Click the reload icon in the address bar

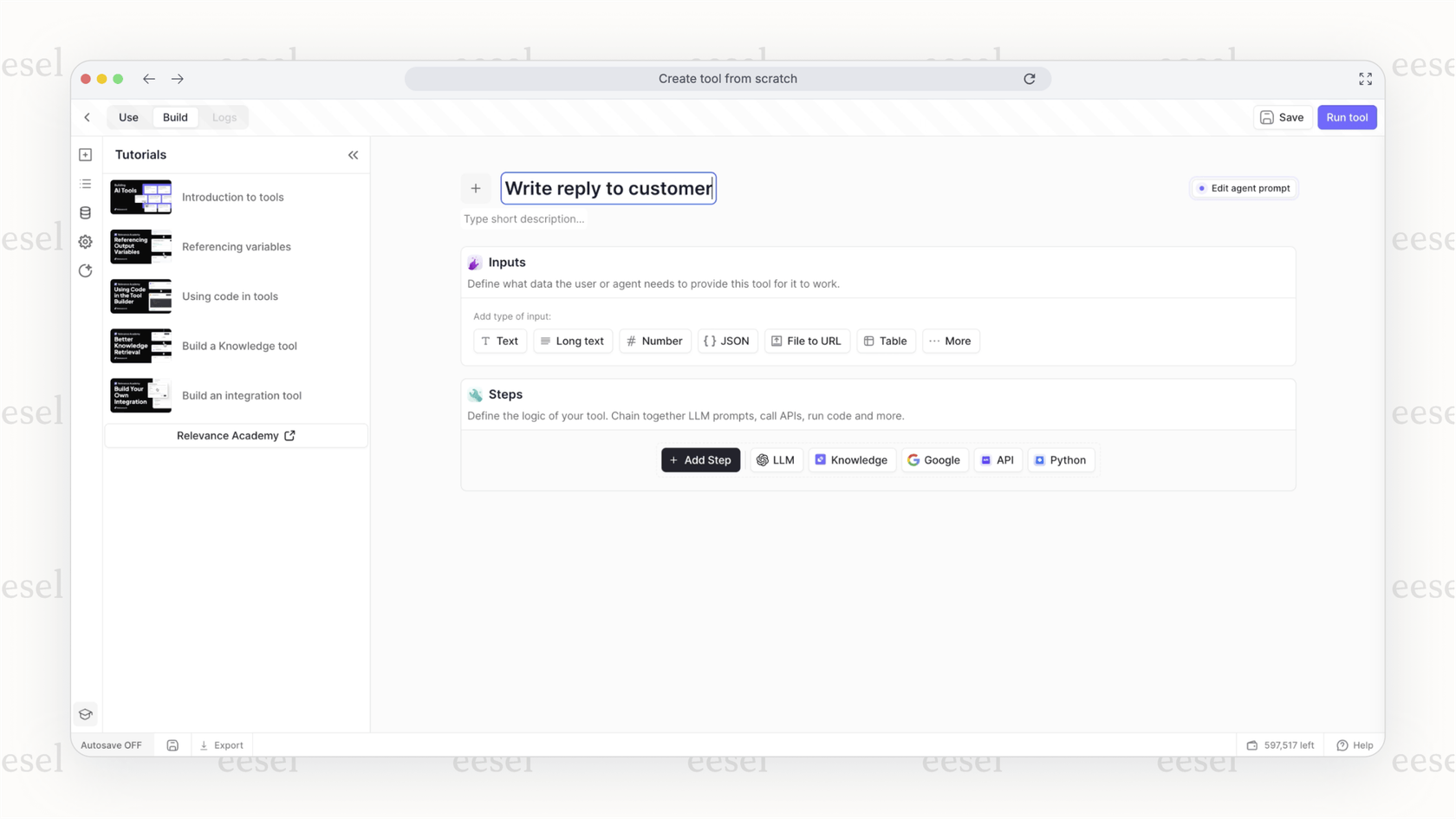tap(1030, 79)
